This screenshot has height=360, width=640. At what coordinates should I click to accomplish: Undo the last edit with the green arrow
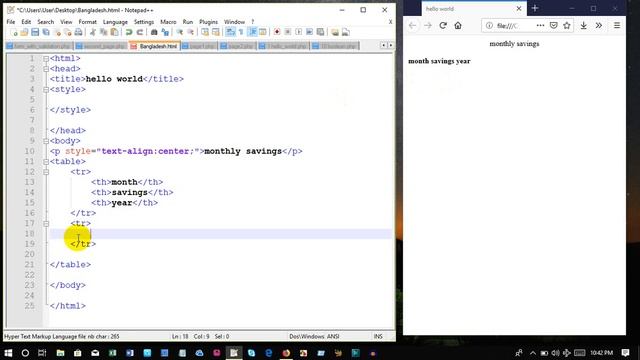[129, 32]
